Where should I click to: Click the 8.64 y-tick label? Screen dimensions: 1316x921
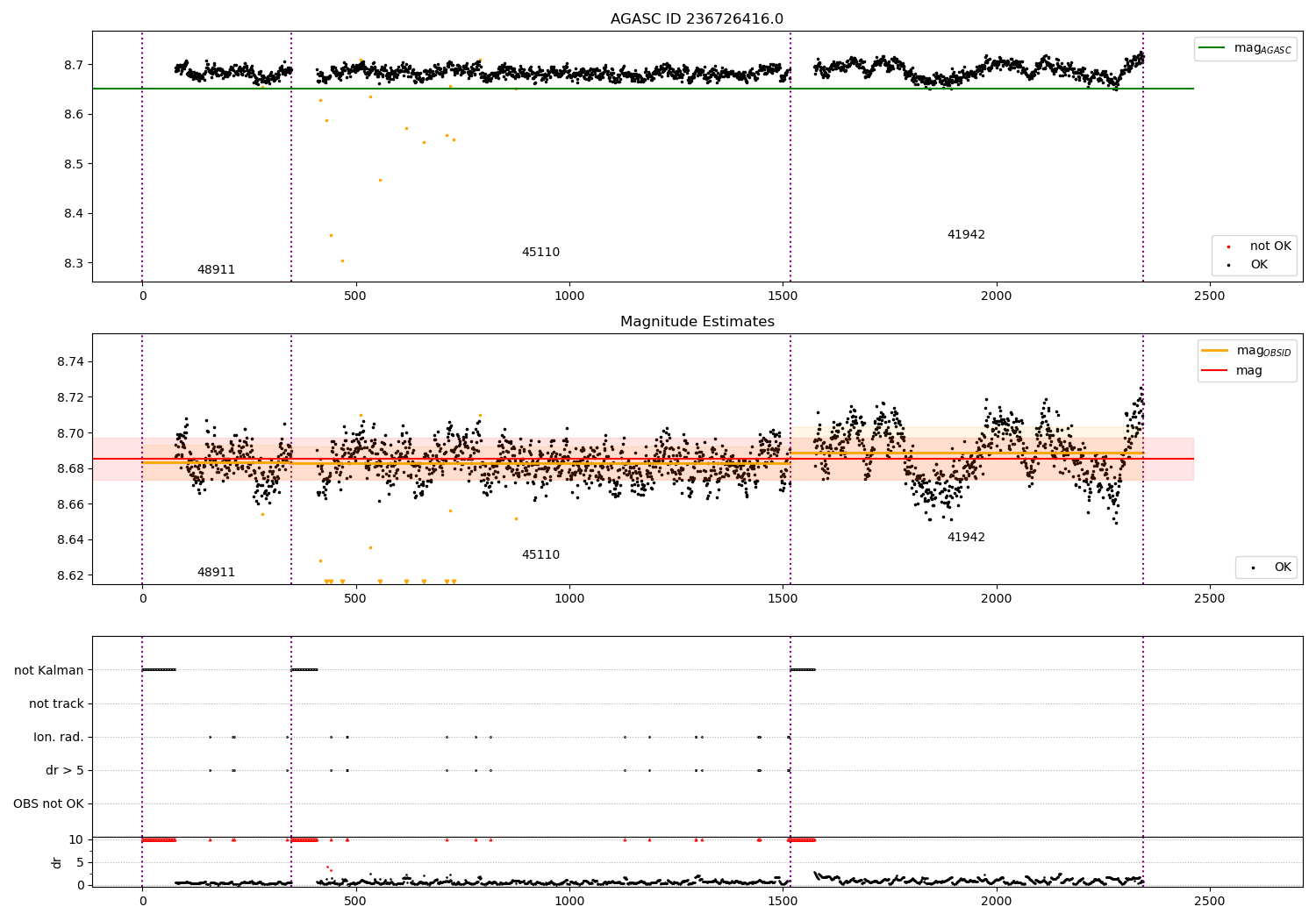[x=69, y=540]
